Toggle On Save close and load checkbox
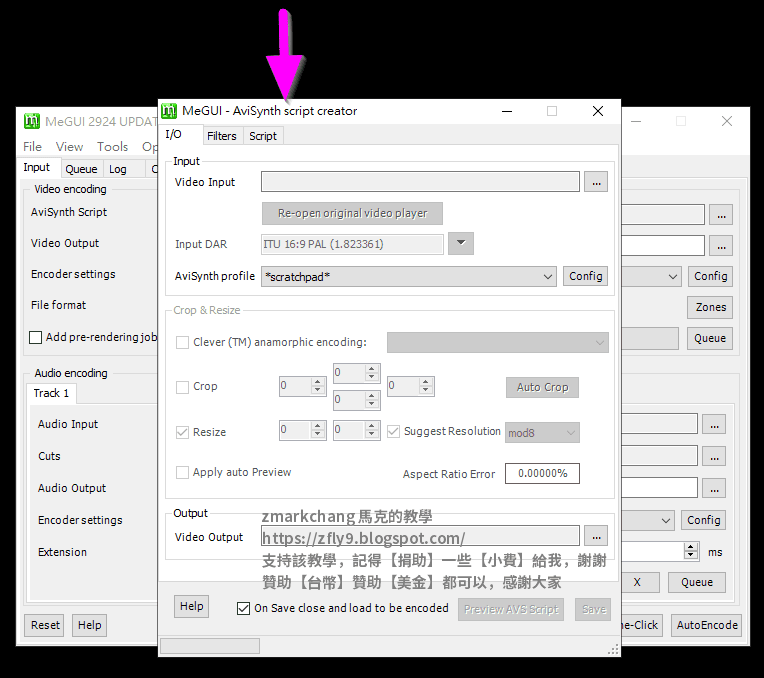 [x=243, y=608]
